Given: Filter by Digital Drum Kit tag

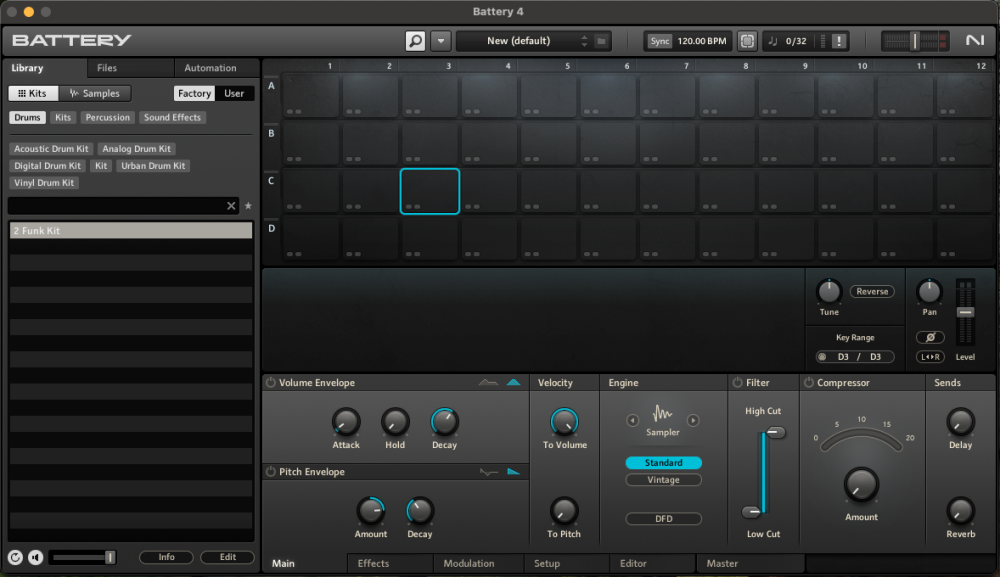Looking at the screenshot, I should click(47, 166).
